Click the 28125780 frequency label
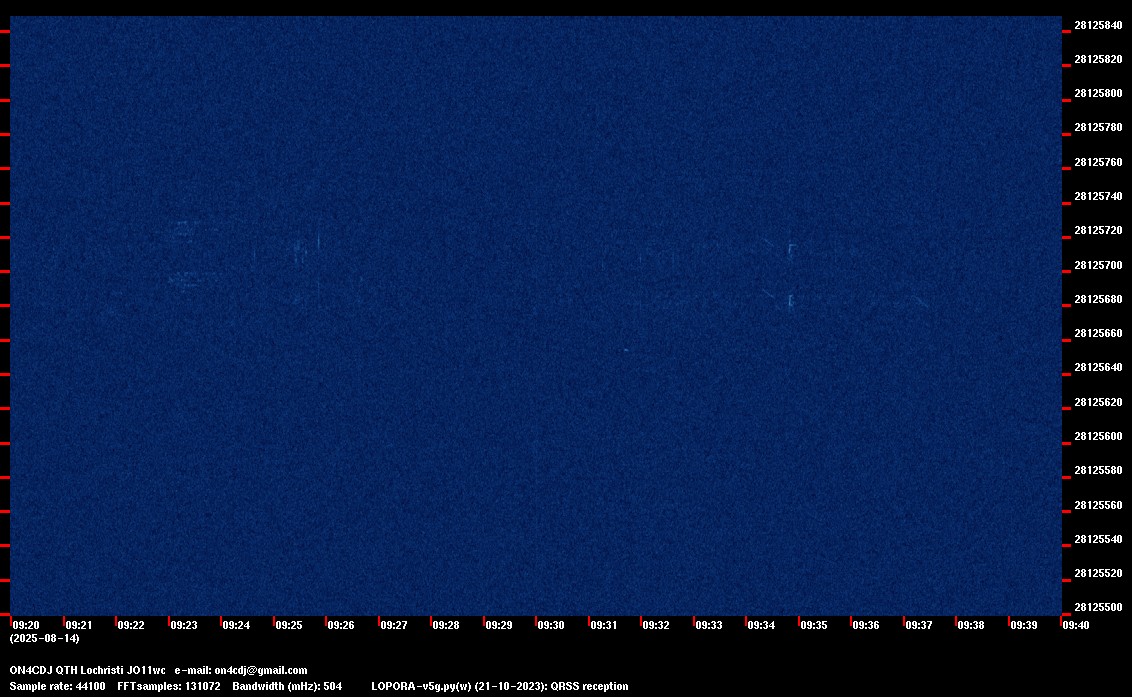Viewport: 1132px width, 697px height. point(1098,127)
